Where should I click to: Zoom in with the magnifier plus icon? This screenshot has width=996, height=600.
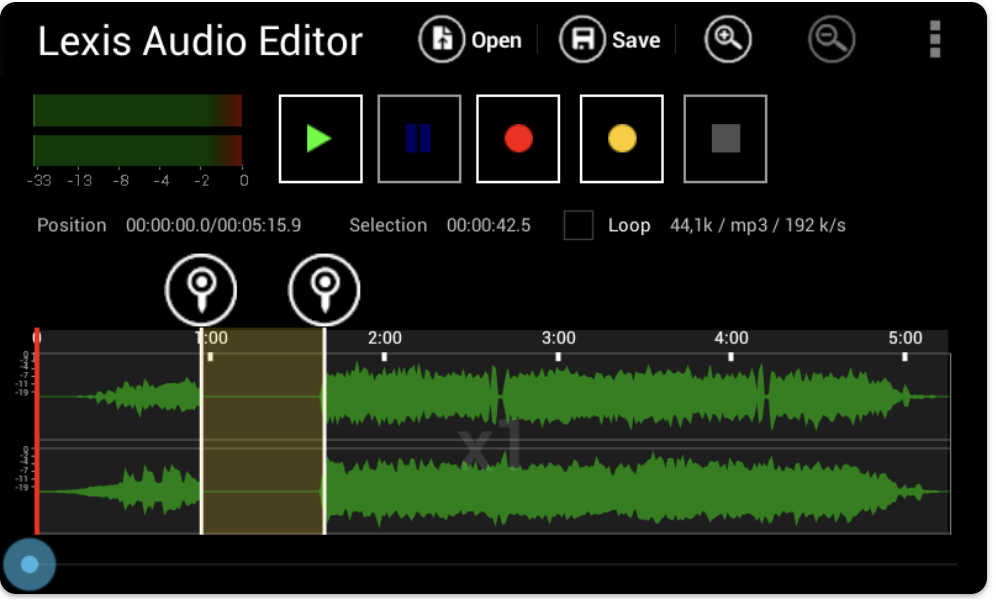tap(727, 40)
